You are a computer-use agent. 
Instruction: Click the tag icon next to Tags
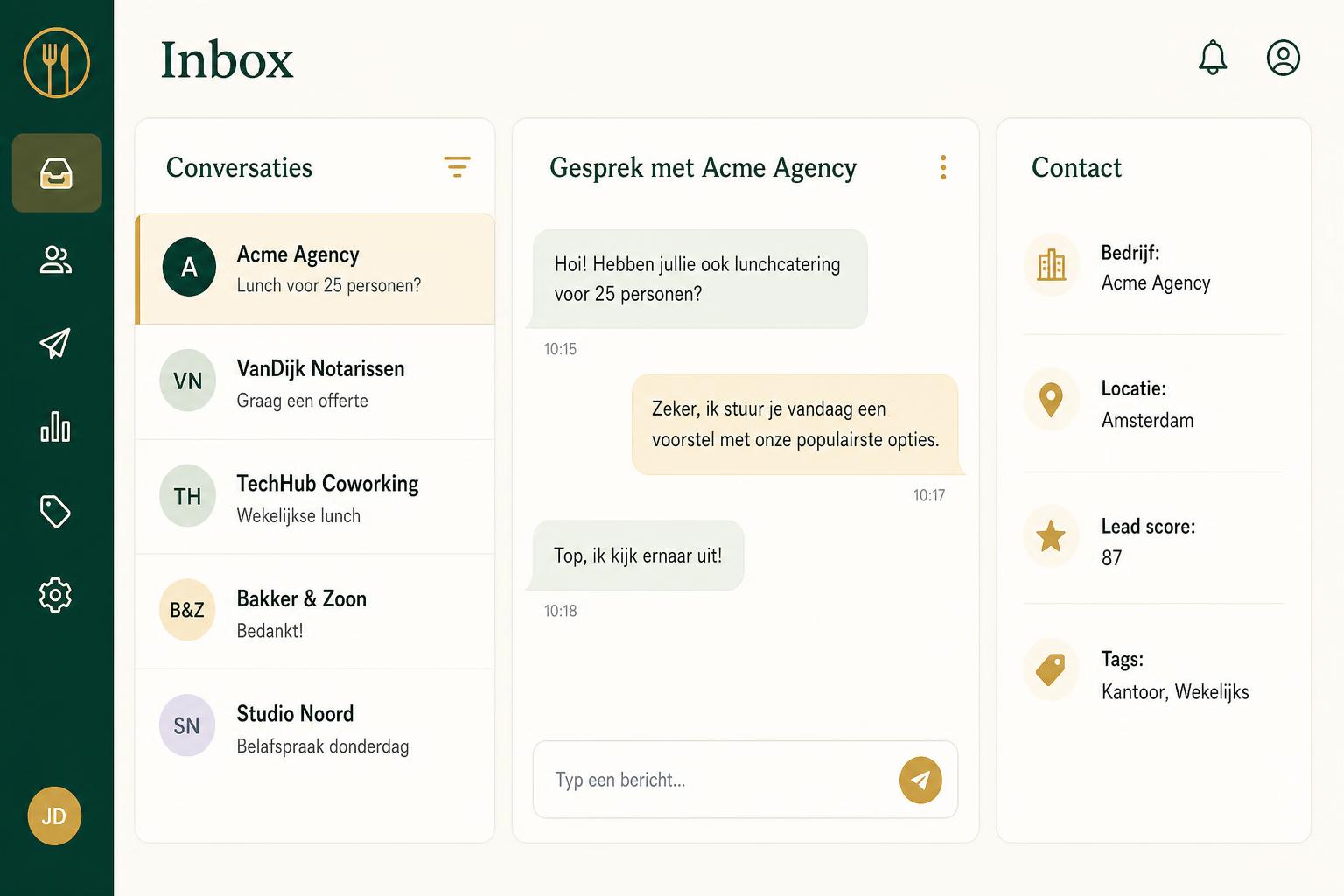tap(1051, 669)
